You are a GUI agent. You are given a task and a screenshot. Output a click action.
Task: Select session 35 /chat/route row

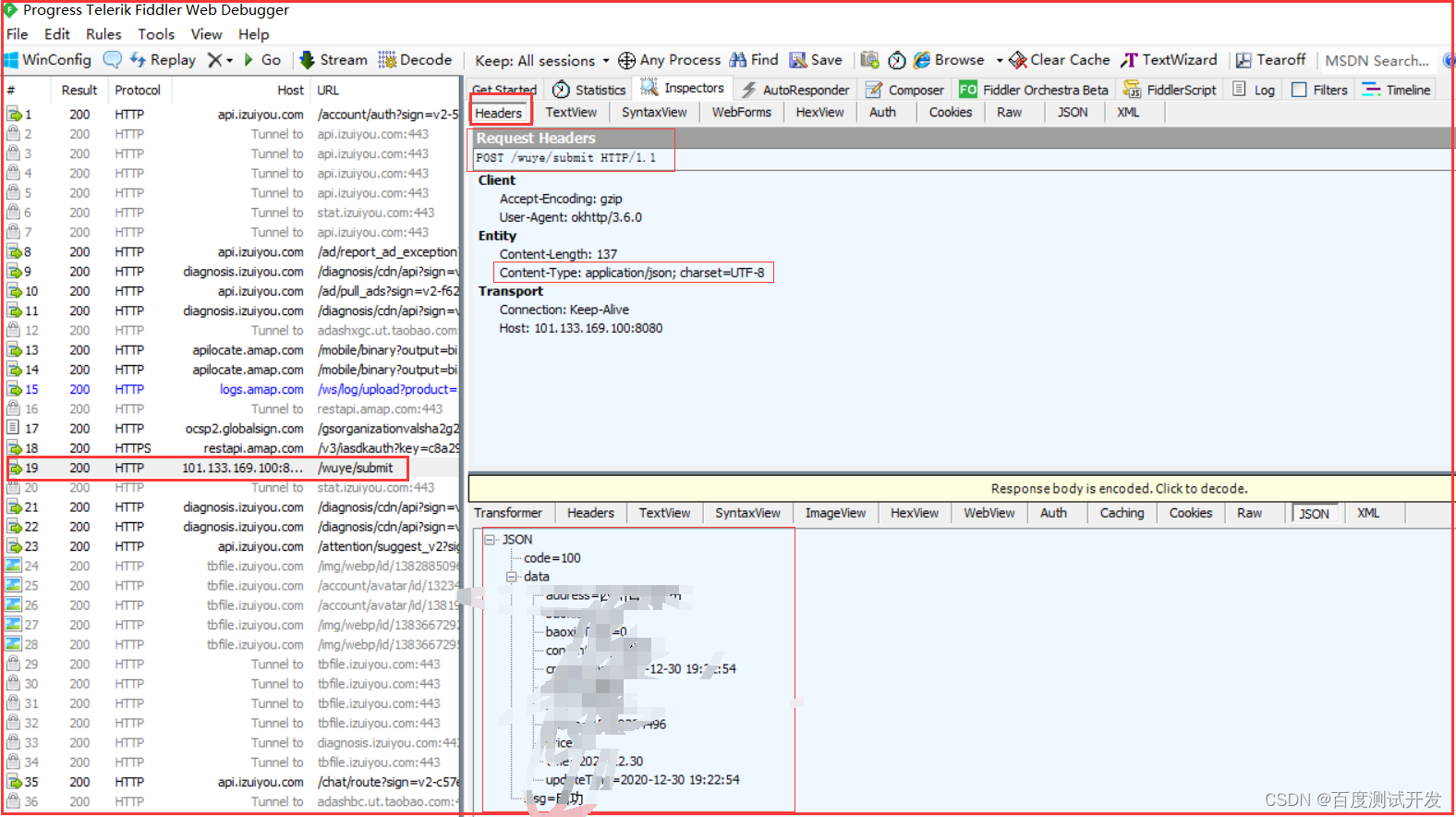click(233, 782)
